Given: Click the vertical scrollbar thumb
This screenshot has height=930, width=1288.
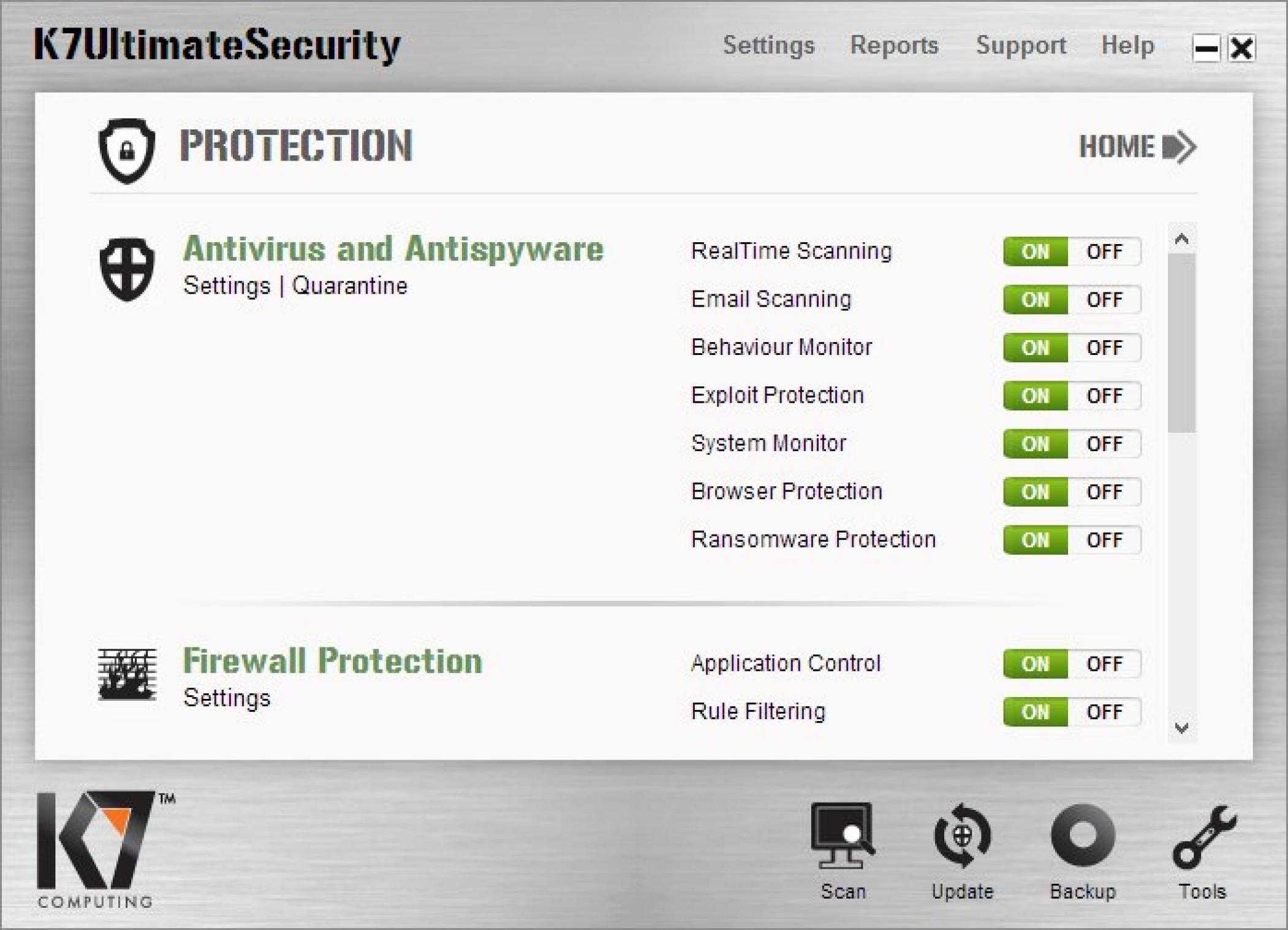Looking at the screenshot, I should [1181, 343].
